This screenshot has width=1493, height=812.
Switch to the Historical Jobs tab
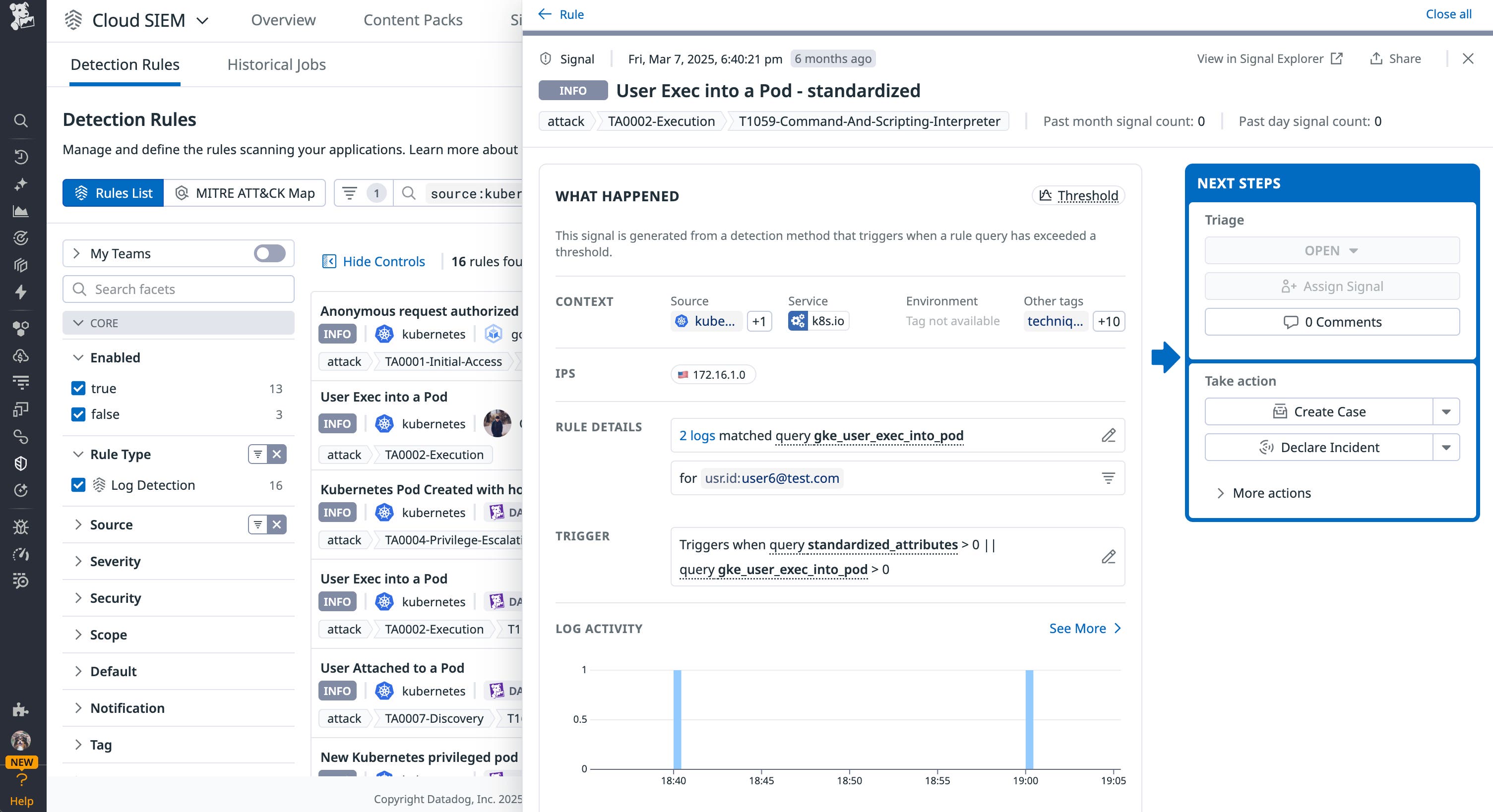coord(276,64)
